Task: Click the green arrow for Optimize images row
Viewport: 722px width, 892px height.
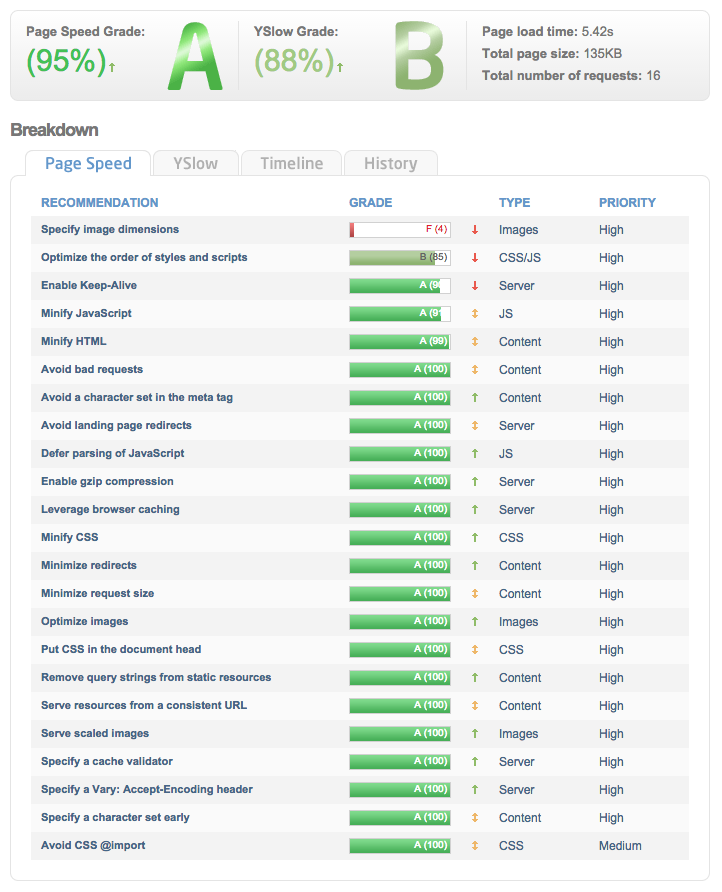Action: (475, 622)
